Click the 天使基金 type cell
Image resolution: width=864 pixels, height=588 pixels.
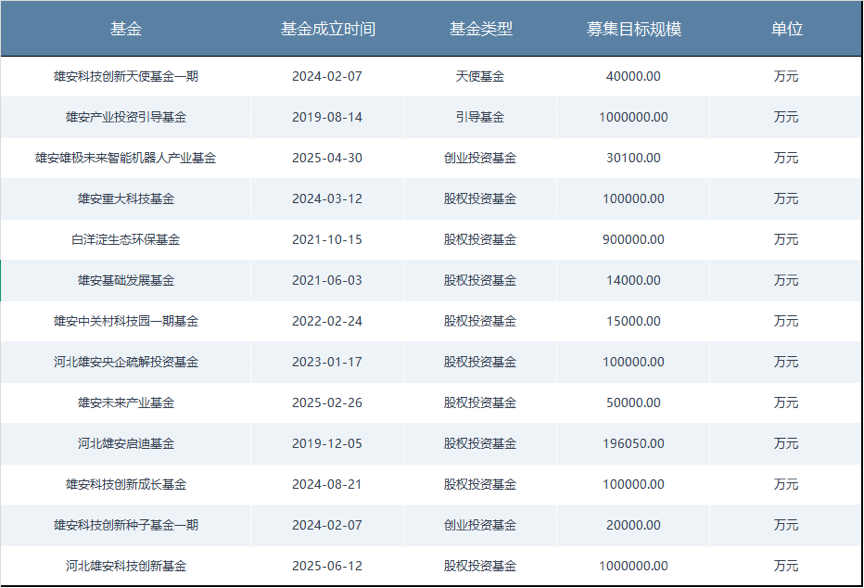[481, 76]
